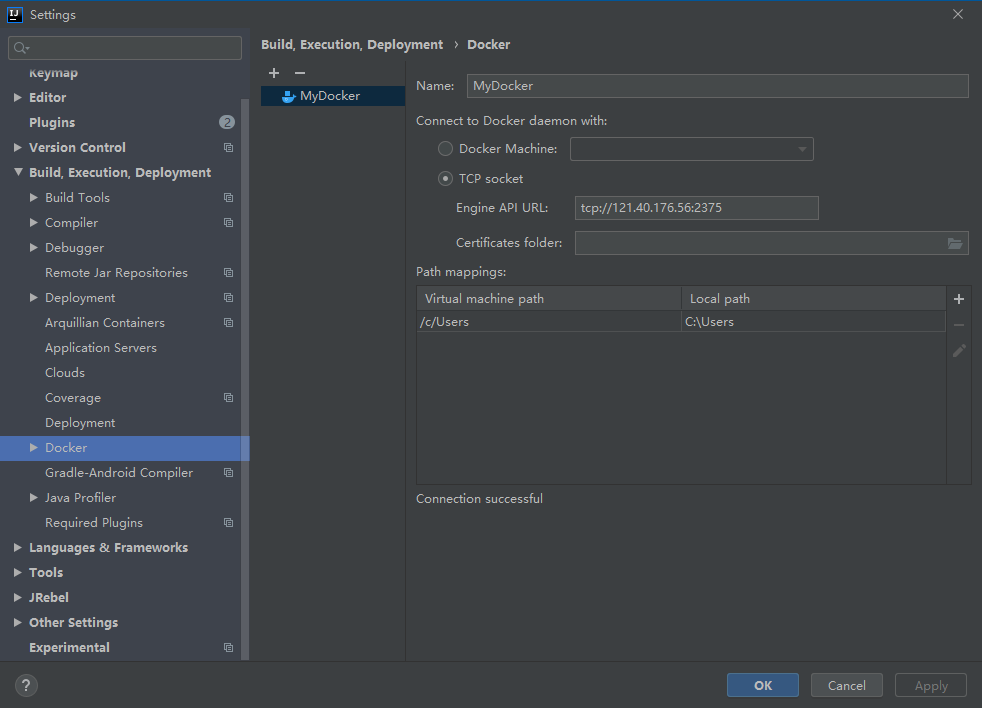Expand Languages & Frameworks section
The height and width of the screenshot is (708, 982).
click(18, 548)
